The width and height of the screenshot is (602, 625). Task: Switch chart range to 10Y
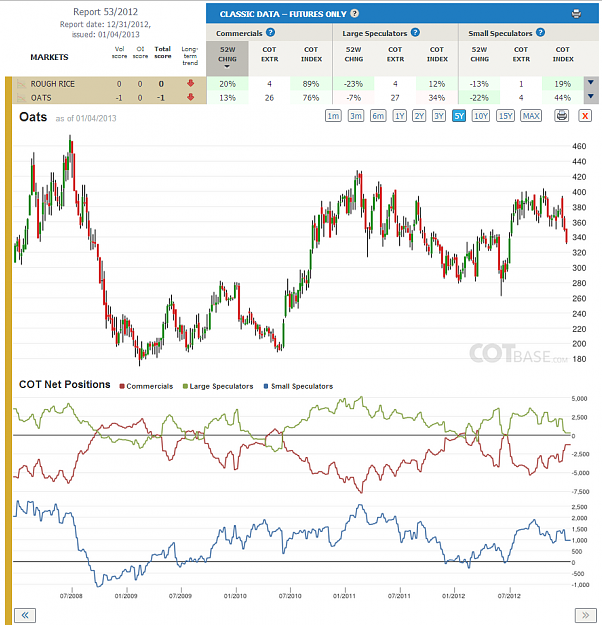481,116
